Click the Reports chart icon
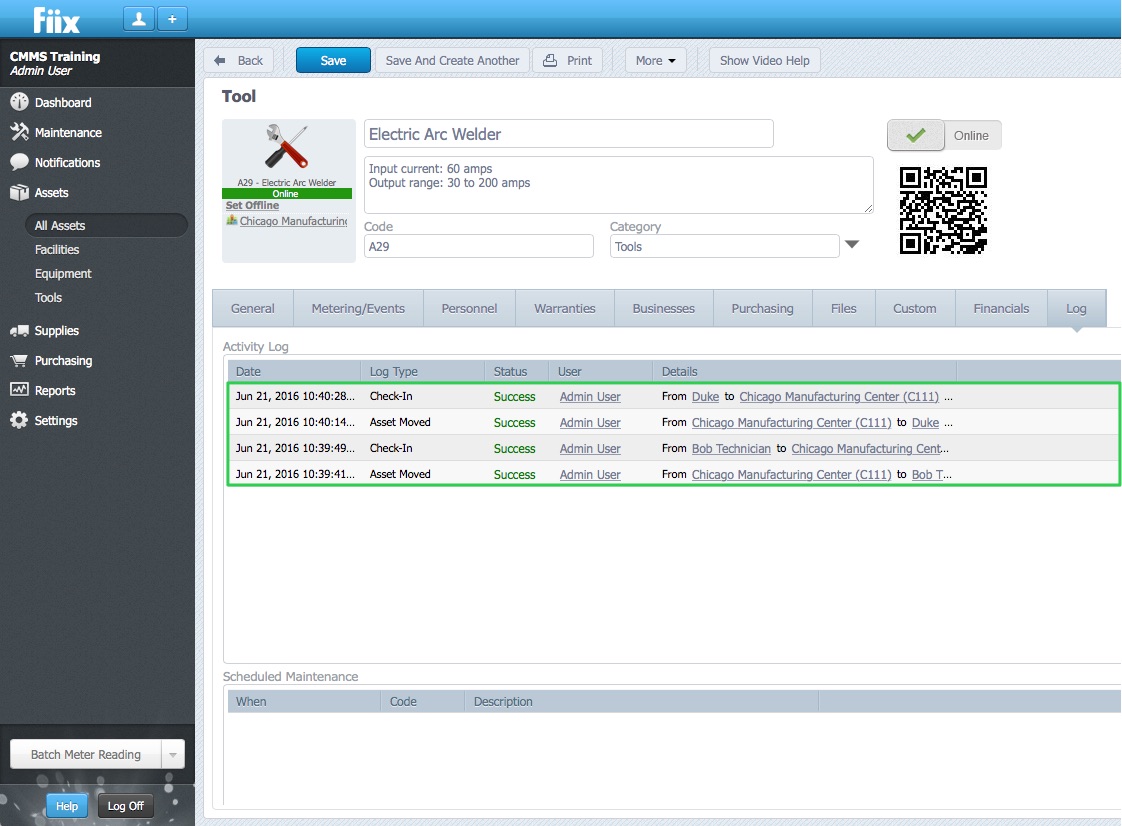1122x826 pixels. click(19, 390)
